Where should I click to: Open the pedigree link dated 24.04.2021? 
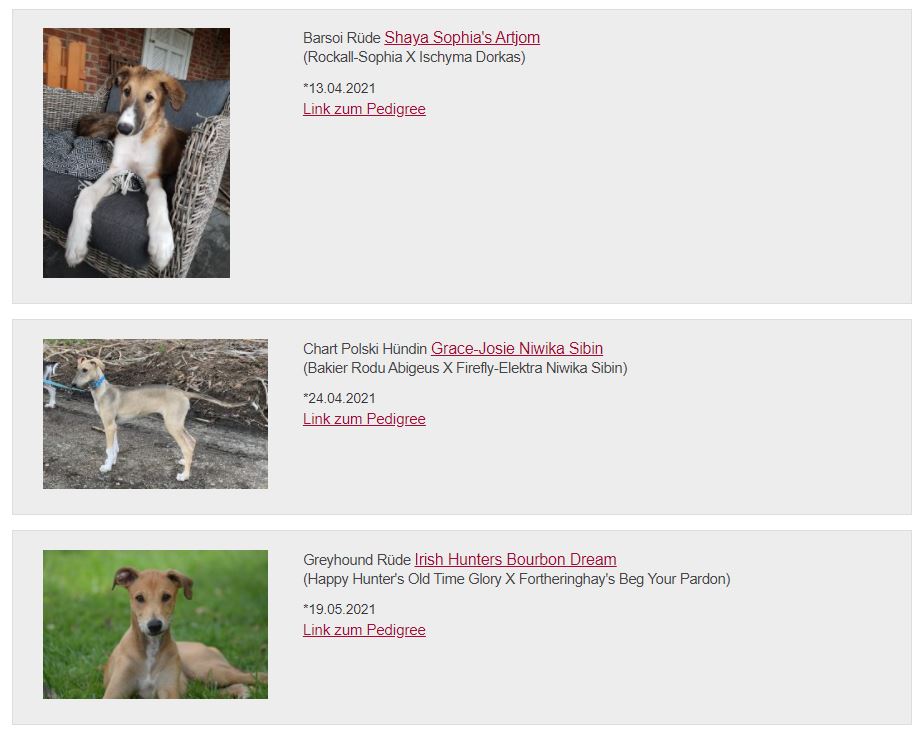coord(364,419)
